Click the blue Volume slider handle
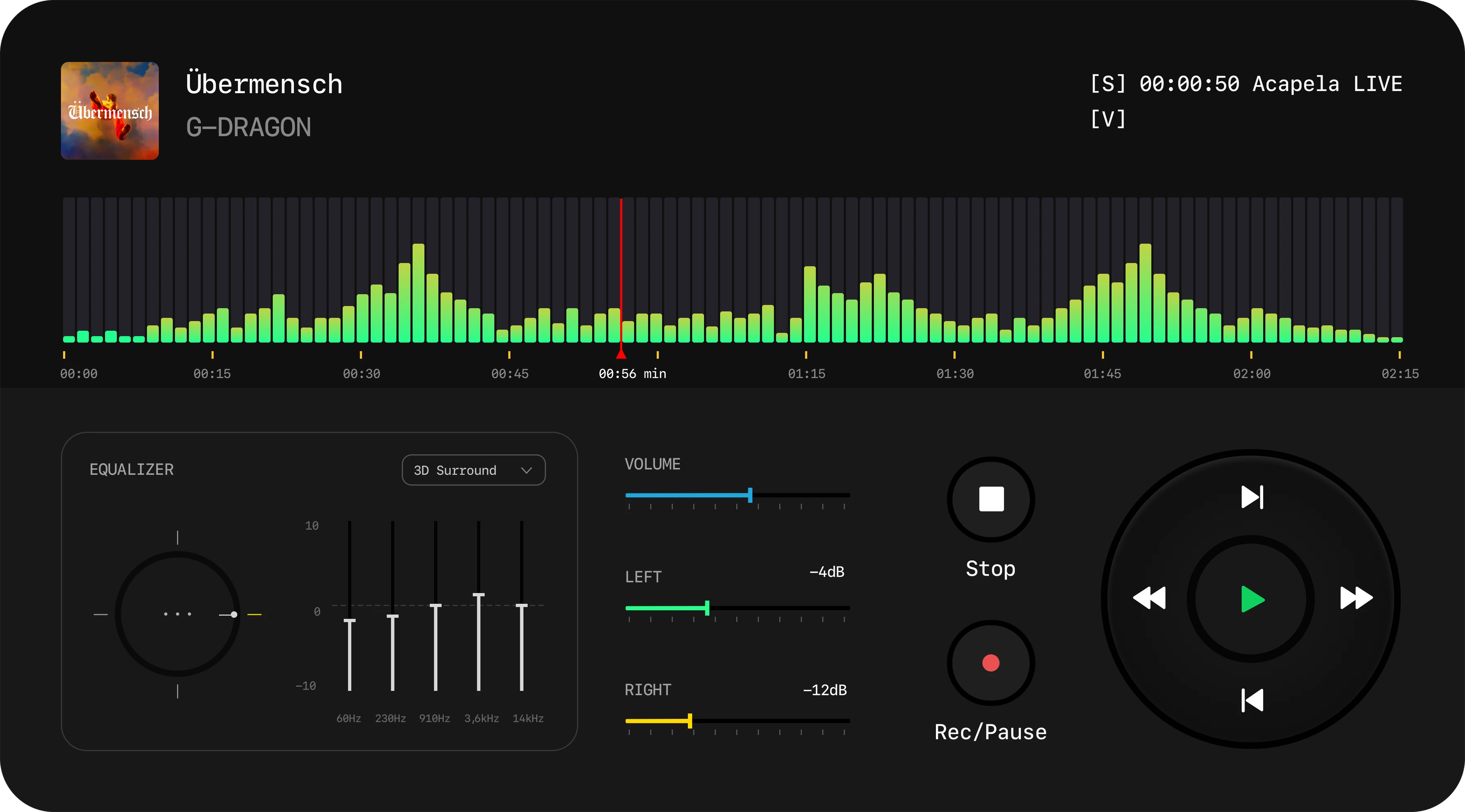The width and height of the screenshot is (1465, 812). pyautogui.click(x=750, y=495)
